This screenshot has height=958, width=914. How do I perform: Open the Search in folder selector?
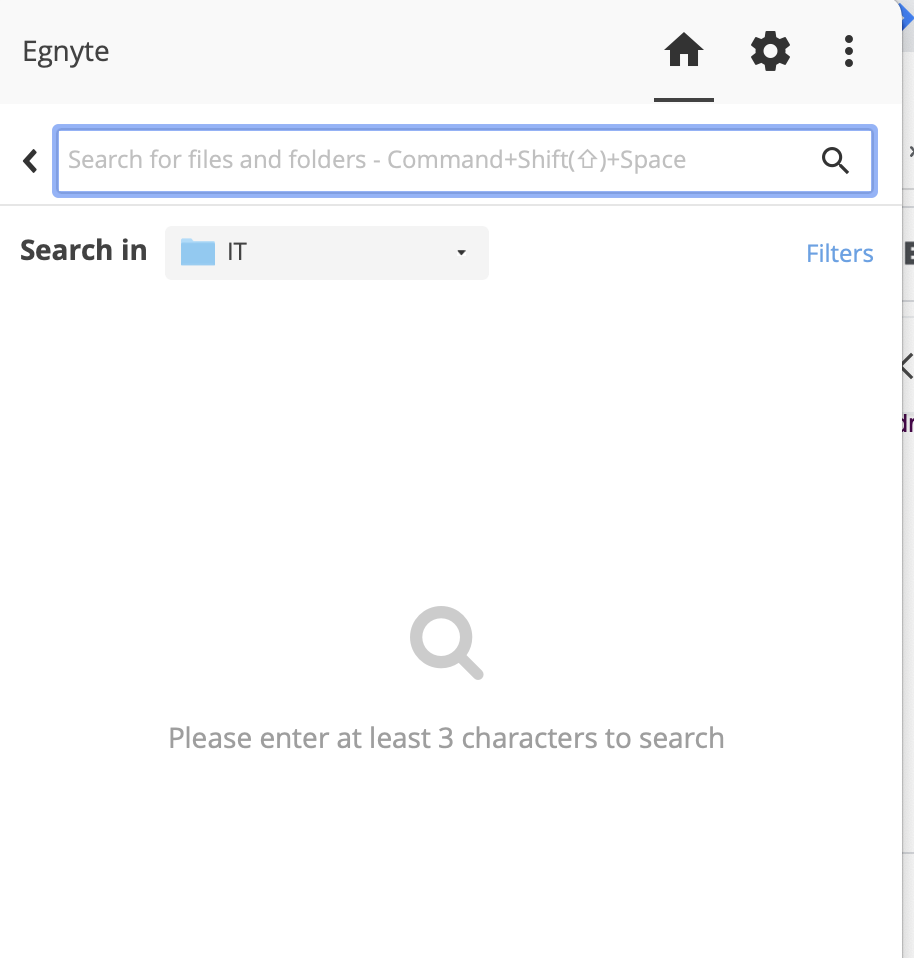pyautogui.click(x=326, y=253)
